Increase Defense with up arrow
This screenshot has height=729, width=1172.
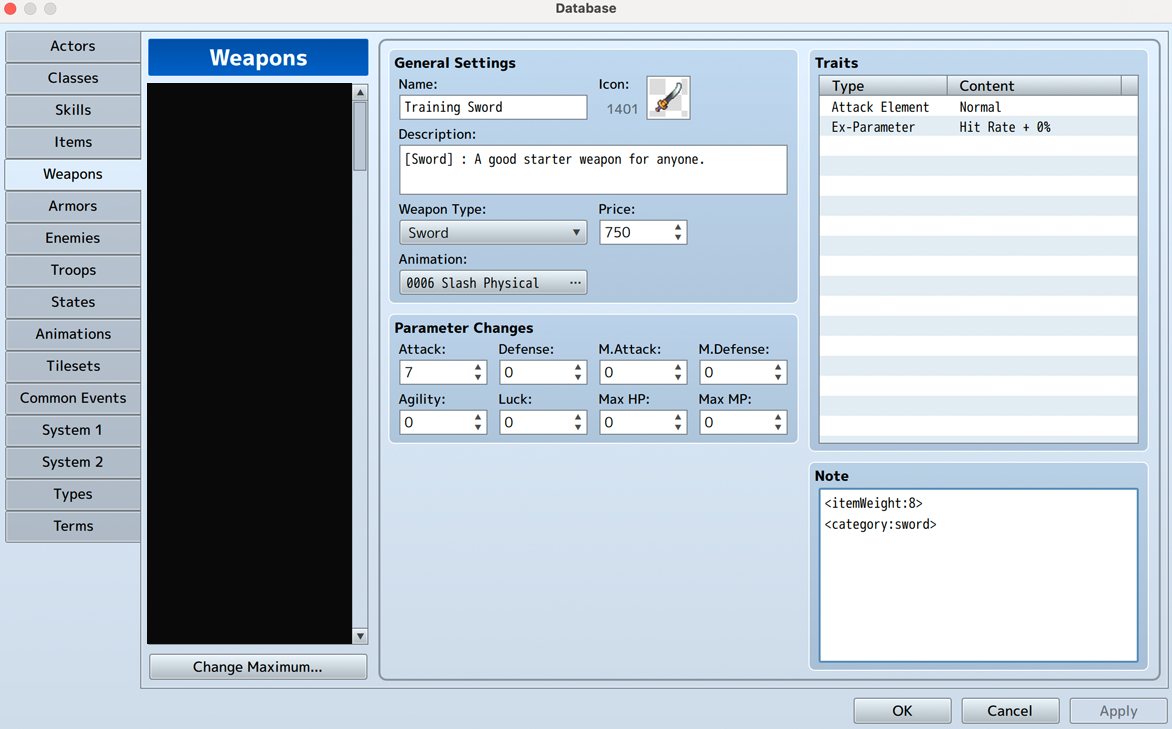[x=578, y=367]
